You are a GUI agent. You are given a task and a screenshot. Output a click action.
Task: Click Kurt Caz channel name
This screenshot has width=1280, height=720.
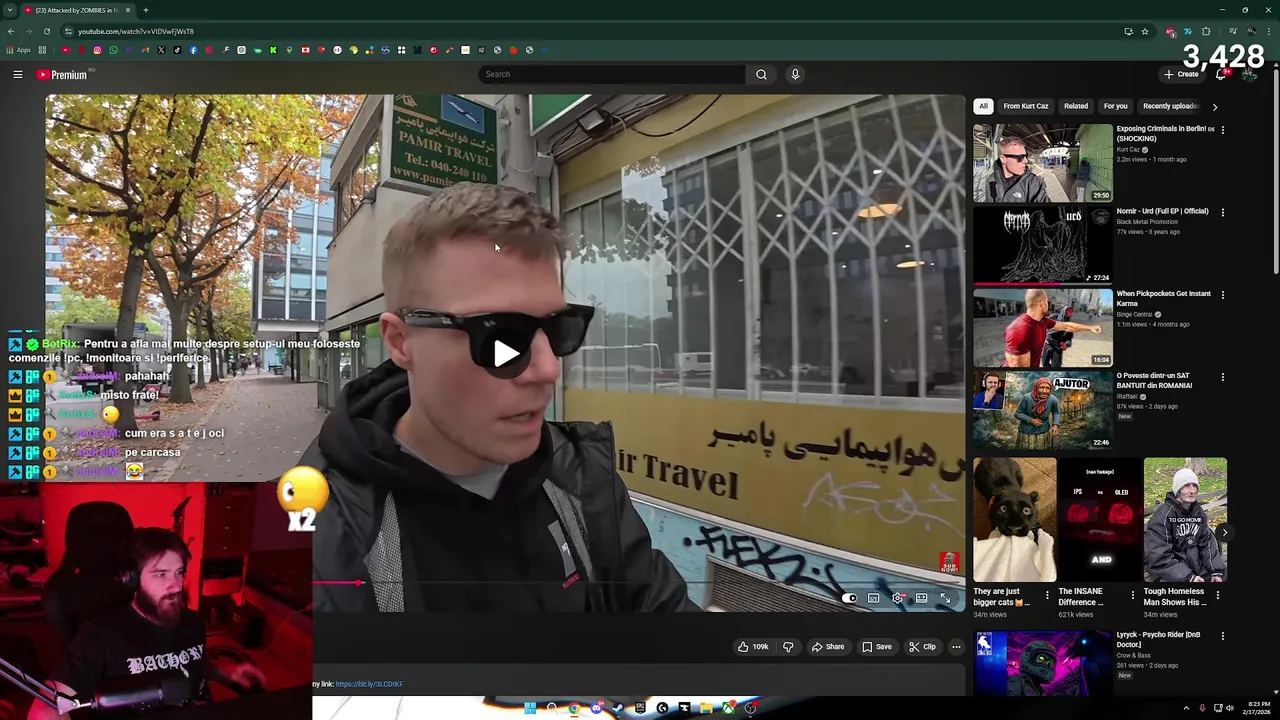pyautogui.click(x=1128, y=149)
